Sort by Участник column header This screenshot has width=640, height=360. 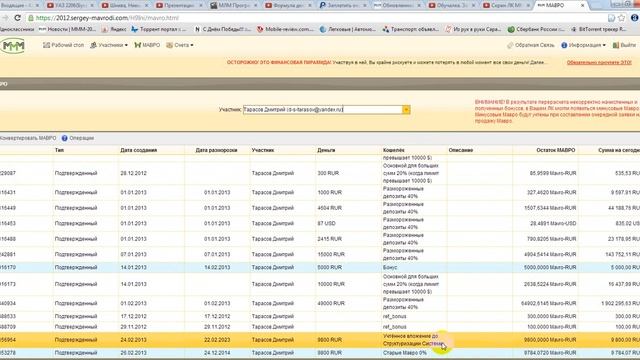(x=263, y=150)
